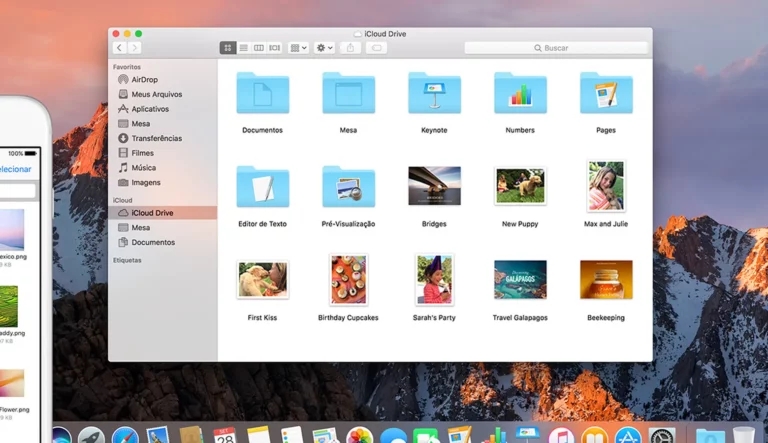
Task: Select AirDrop in the sidebar
Action: pyautogui.click(x=163, y=79)
